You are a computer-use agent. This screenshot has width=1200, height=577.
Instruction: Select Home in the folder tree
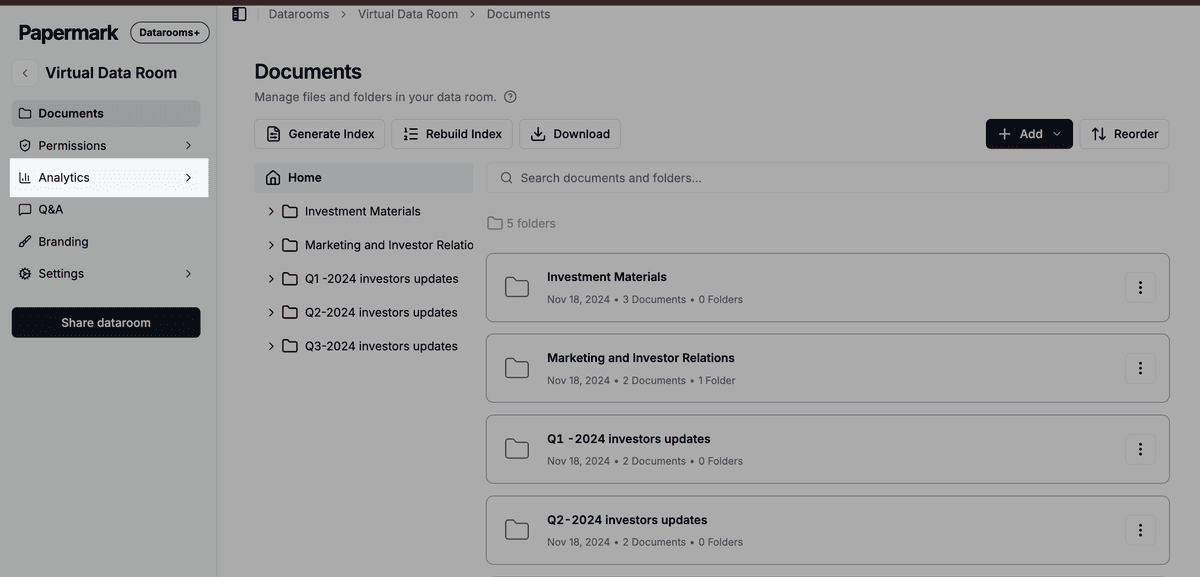pos(364,178)
